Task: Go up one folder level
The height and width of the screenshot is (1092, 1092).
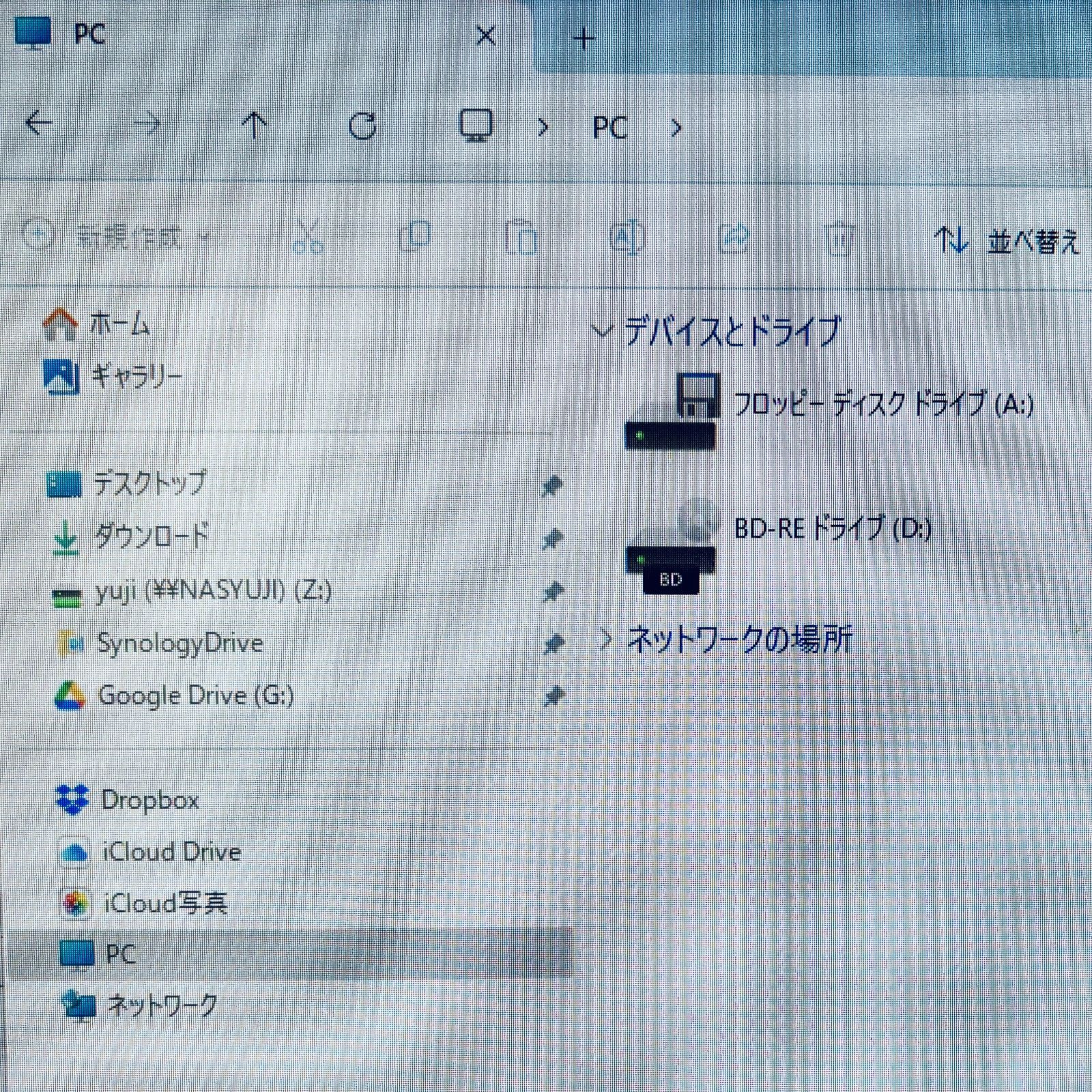Action: pyautogui.click(x=254, y=125)
